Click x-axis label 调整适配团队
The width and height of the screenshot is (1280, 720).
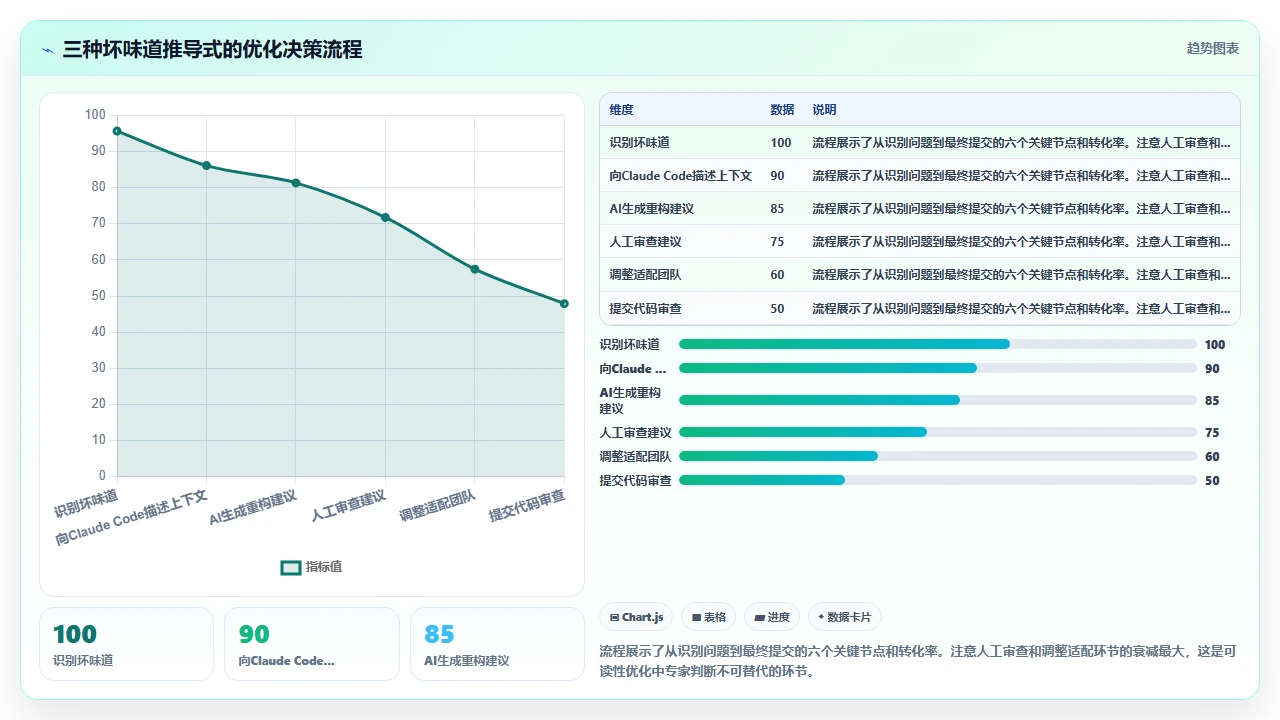(438, 506)
